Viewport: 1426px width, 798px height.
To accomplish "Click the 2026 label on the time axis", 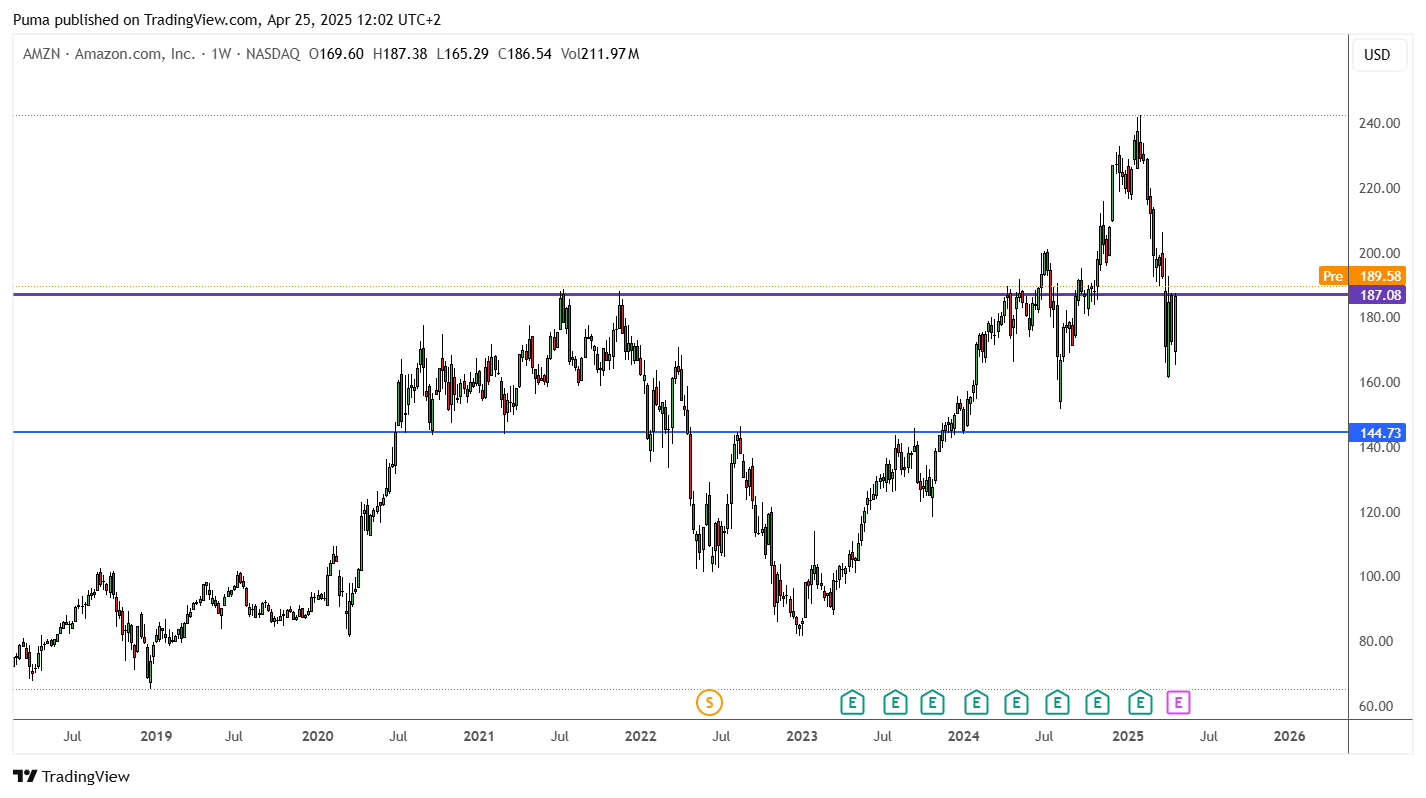I will point(1289,737).
